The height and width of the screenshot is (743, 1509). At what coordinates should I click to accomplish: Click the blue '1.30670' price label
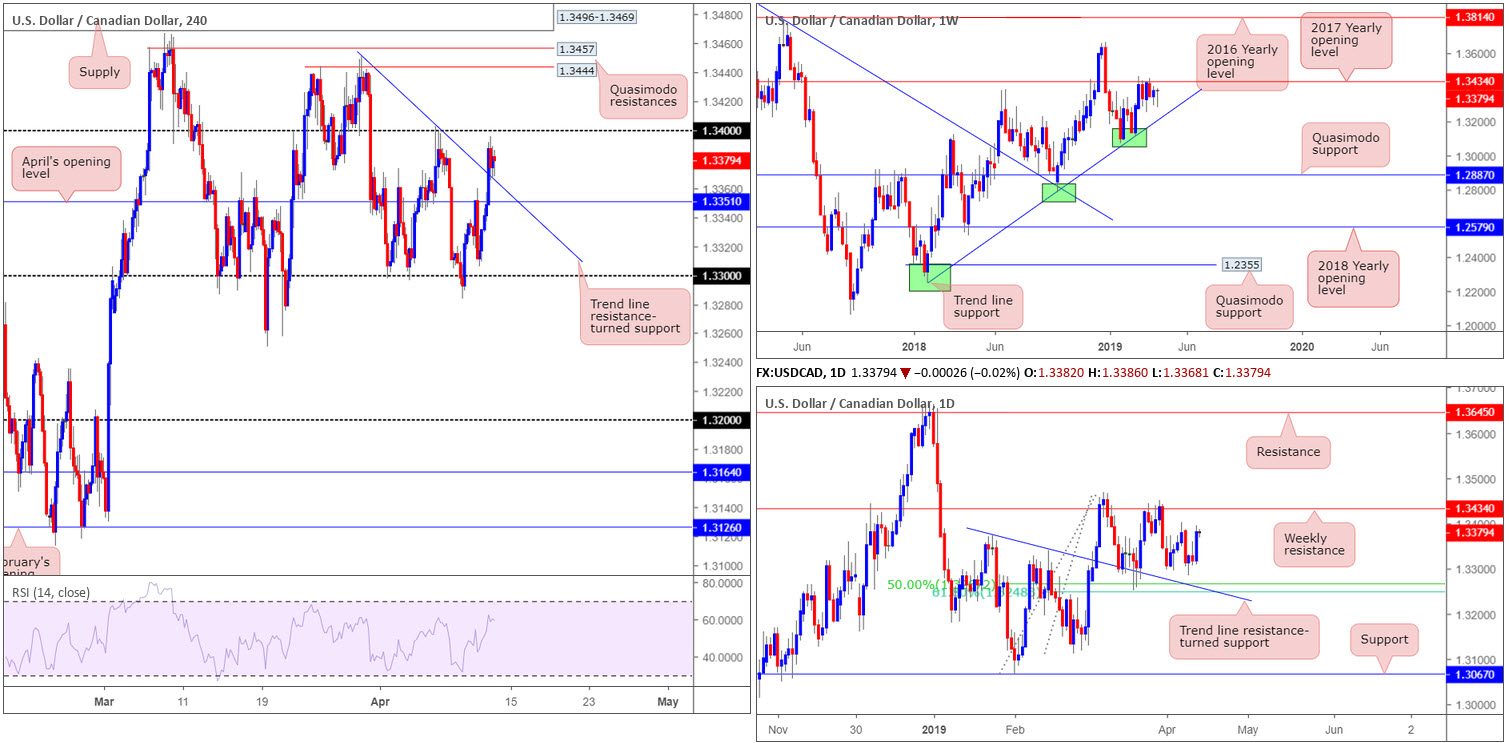(x=1474, y=674)
